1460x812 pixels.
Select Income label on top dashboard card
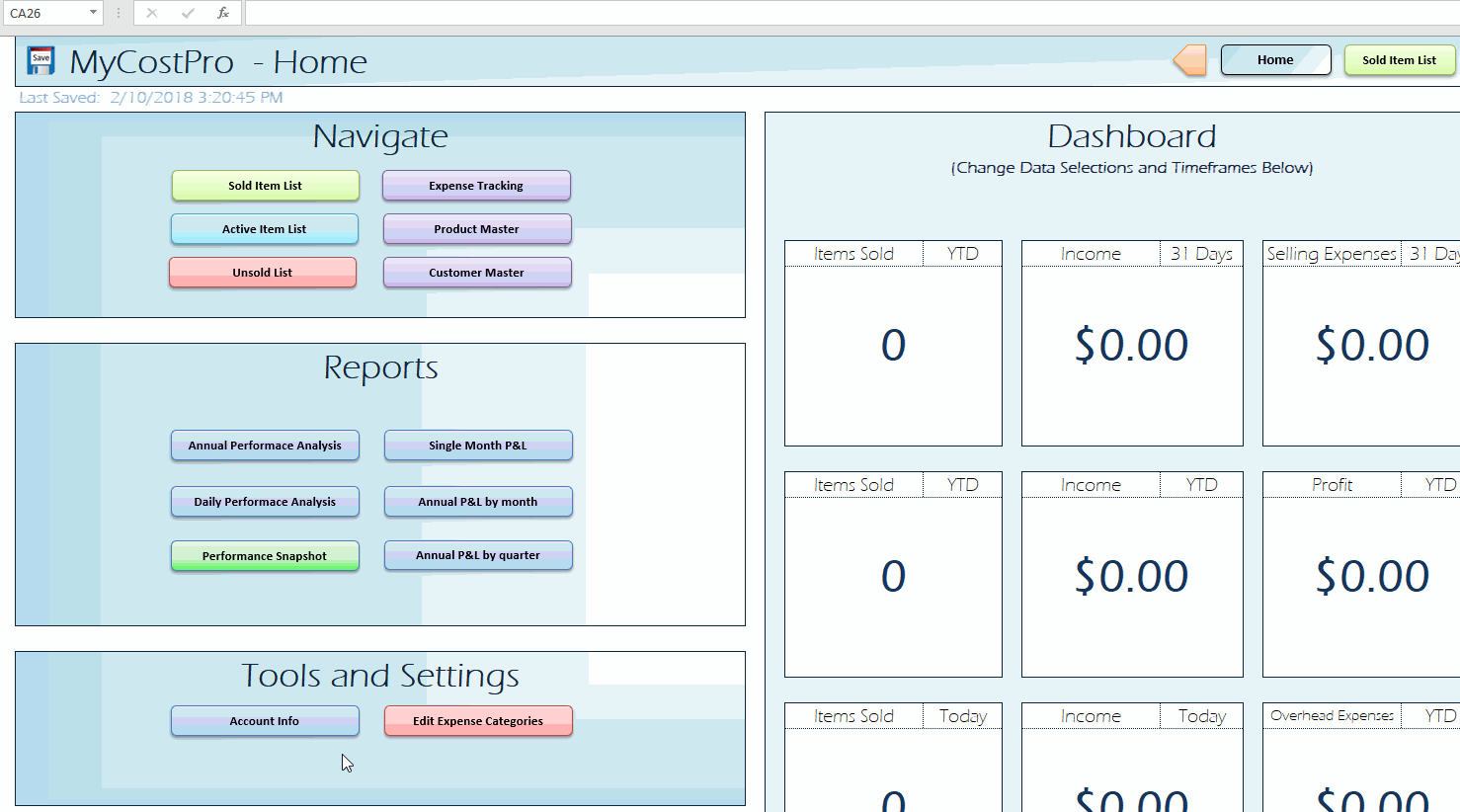pyautogui.click(x=1091, y=254)
